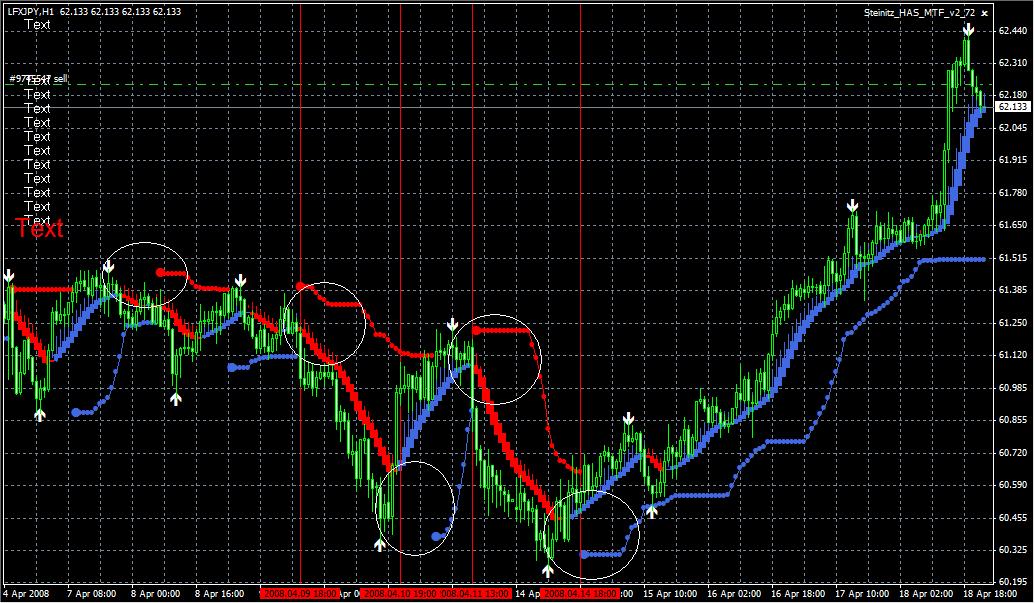Click the LFXJPY,H1 chart symbol title
This screenshot has width=1035, height=603.
tap(30, 11)
